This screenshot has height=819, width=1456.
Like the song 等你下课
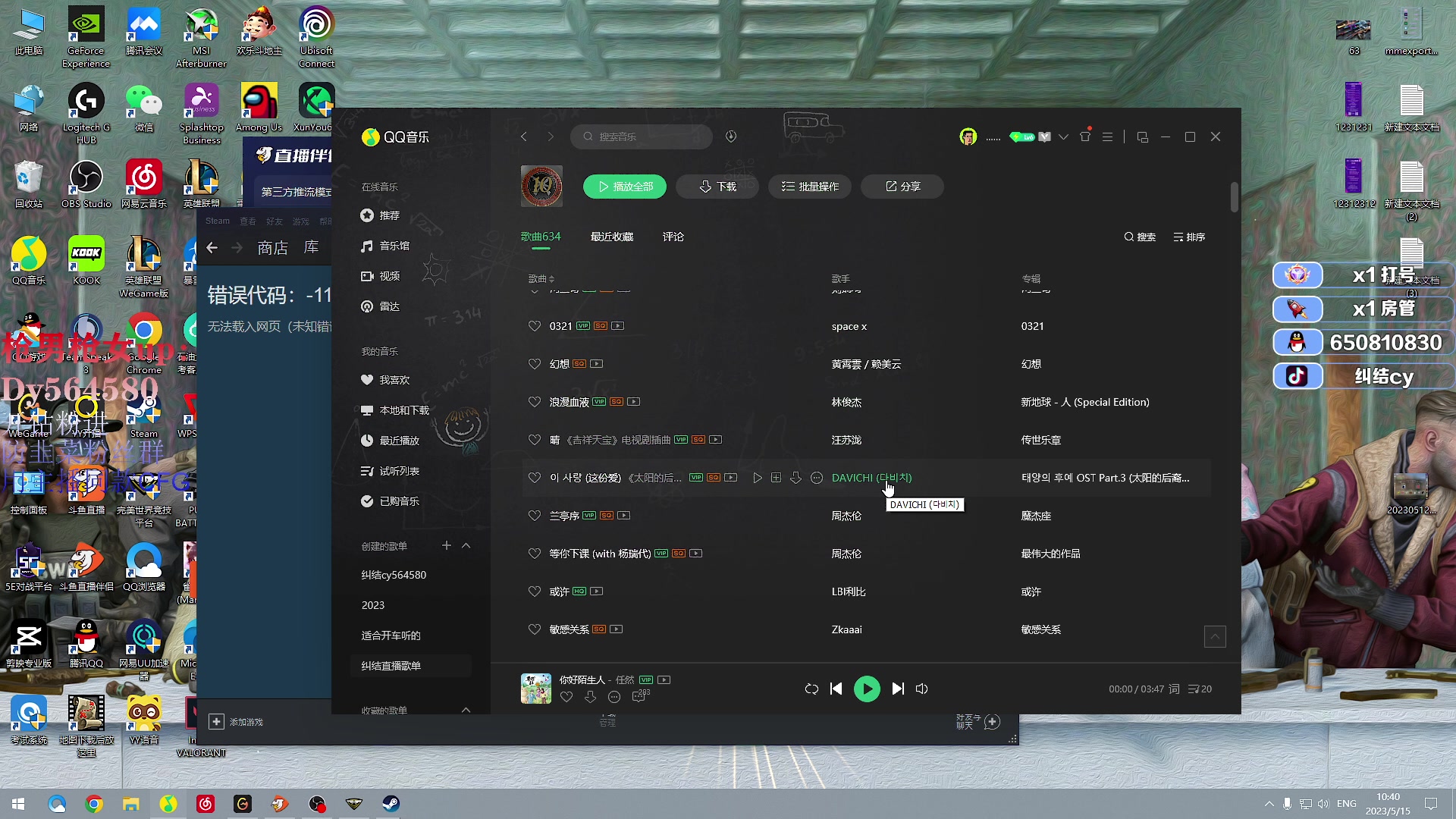535,554
